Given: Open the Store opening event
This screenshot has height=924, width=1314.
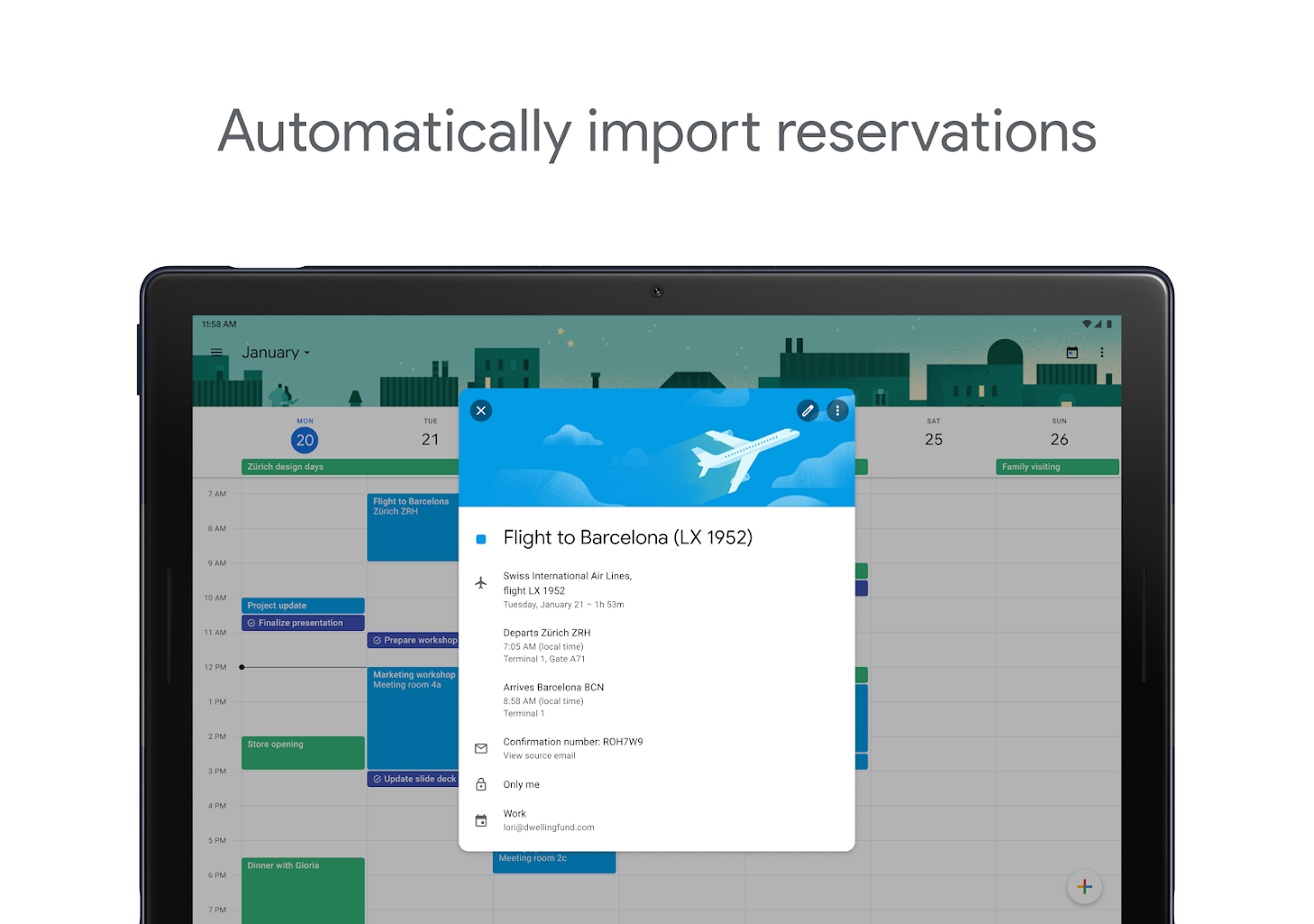Looking at the screenshot, I should coord(303,753).
